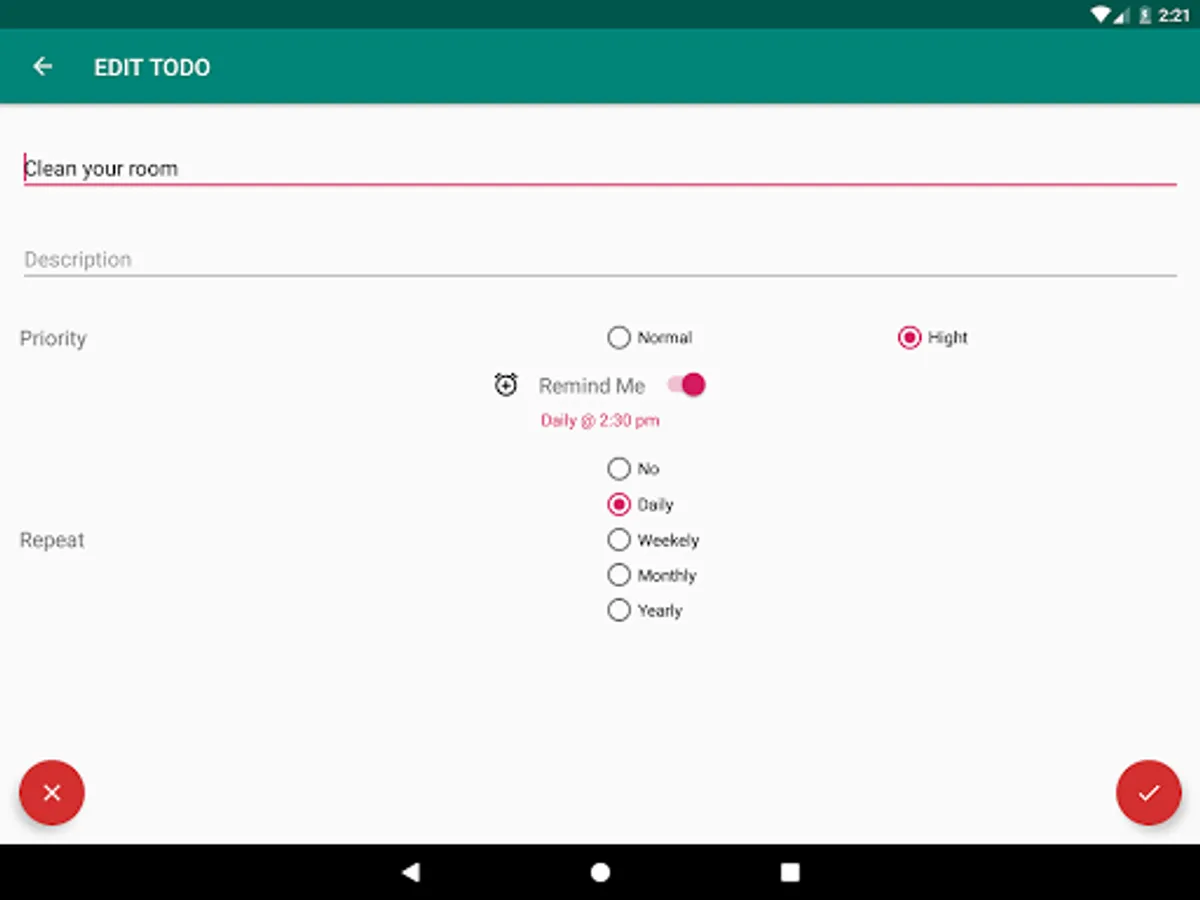Click the Remind Me label
The height and width of the screenshot is (900, 1200).
(x=592, y=385)
